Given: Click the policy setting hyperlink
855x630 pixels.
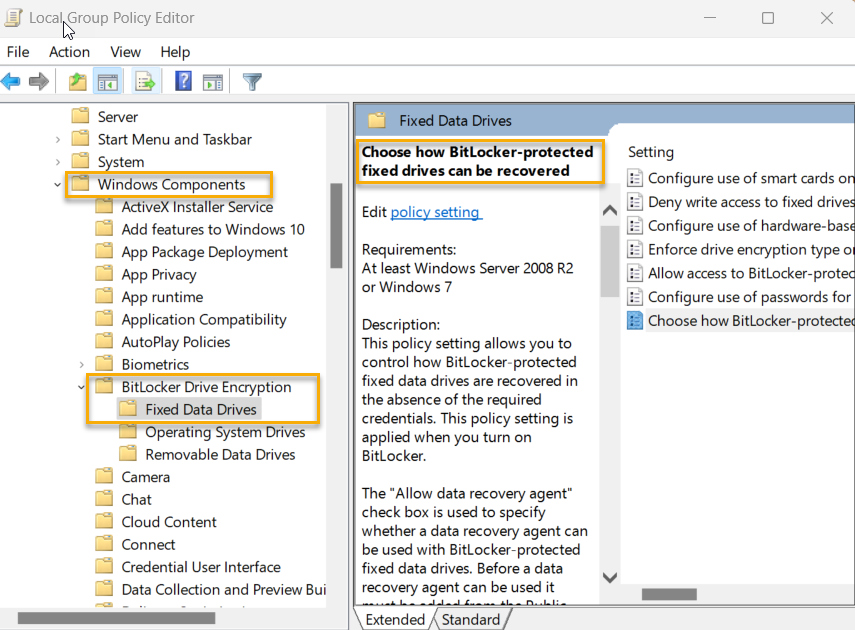Looking at the screenshot, I should 435,210.
